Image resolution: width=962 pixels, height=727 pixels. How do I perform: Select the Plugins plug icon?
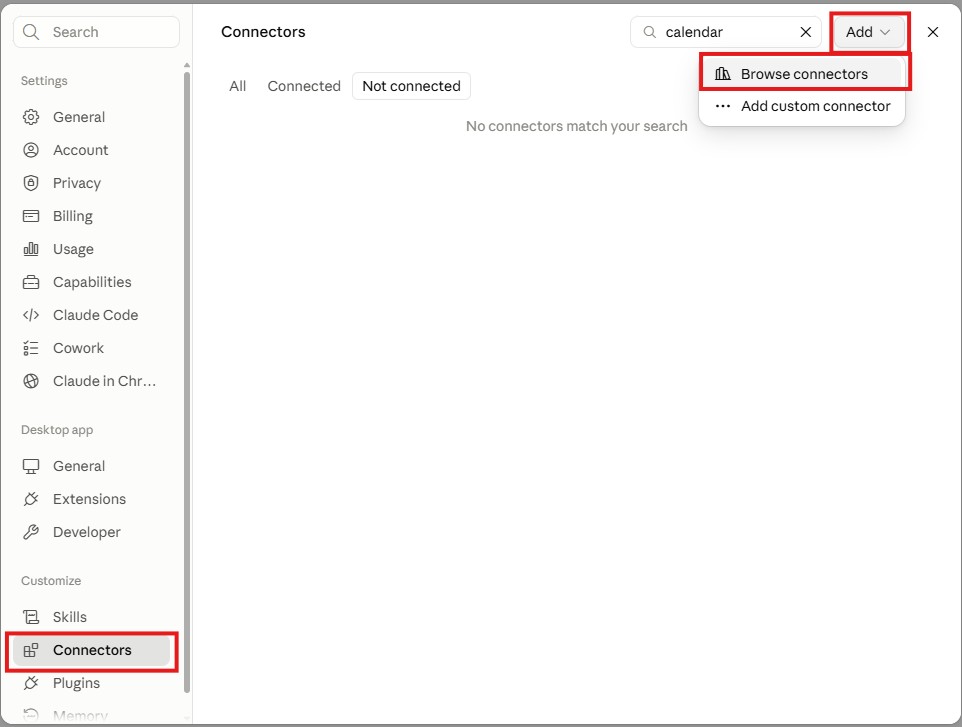[x=31, y=683]
